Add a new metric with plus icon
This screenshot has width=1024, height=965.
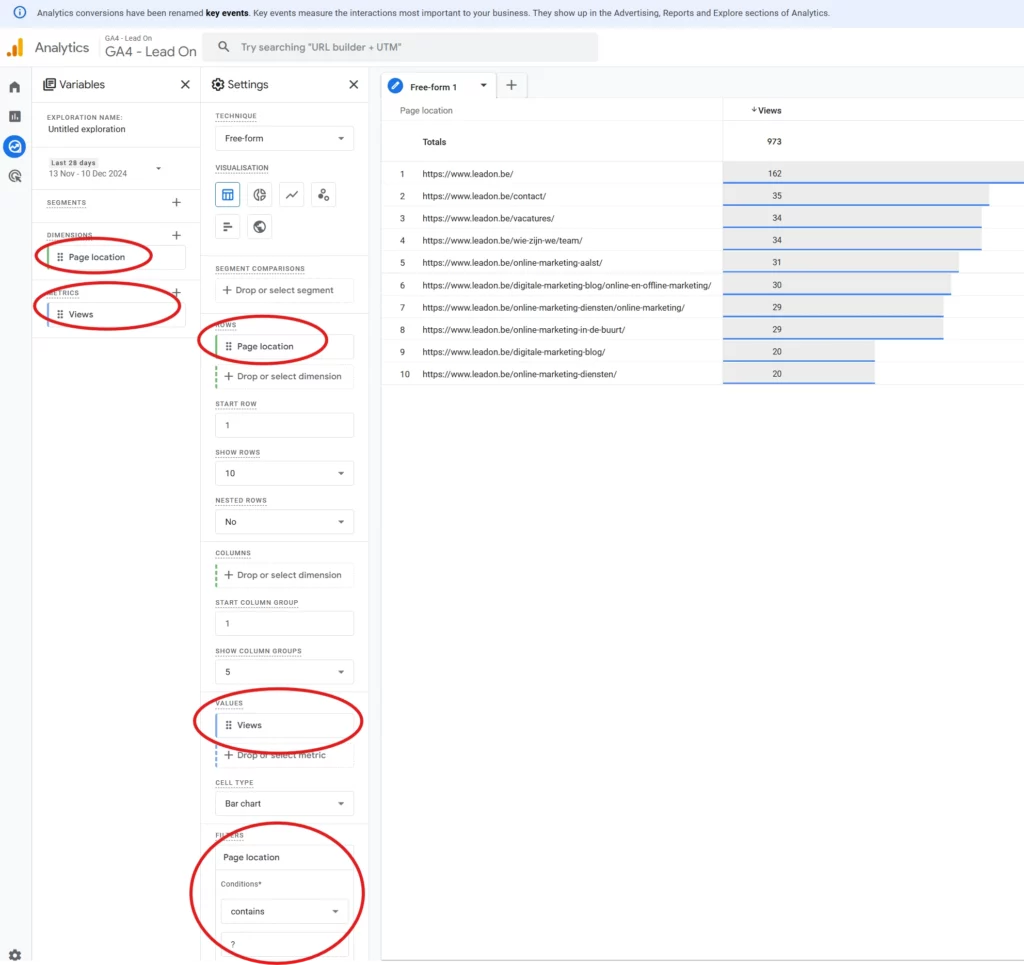pos(176,293)
